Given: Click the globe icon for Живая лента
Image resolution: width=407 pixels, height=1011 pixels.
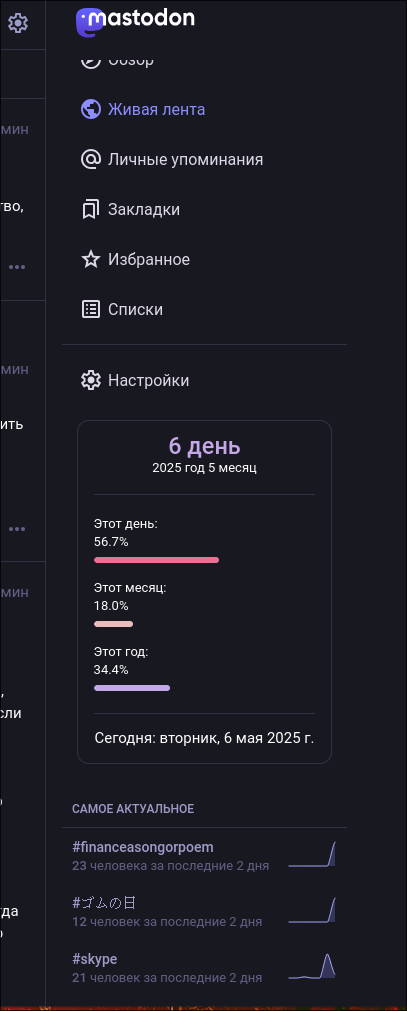Looking at the screenshot, I should [x=90, y=109].
